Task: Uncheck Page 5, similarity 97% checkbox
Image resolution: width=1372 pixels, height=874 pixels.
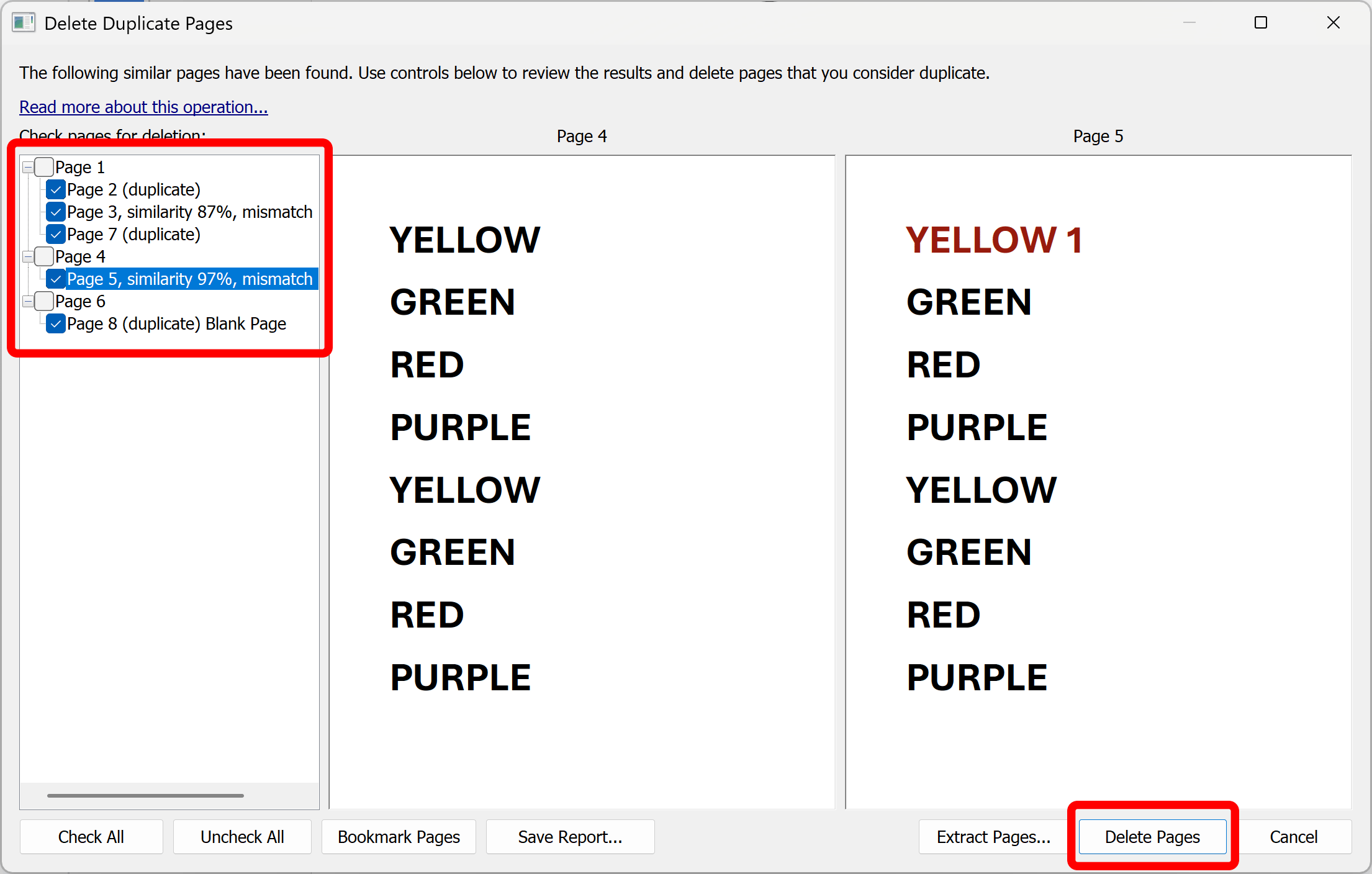Action: pos(55,279)
